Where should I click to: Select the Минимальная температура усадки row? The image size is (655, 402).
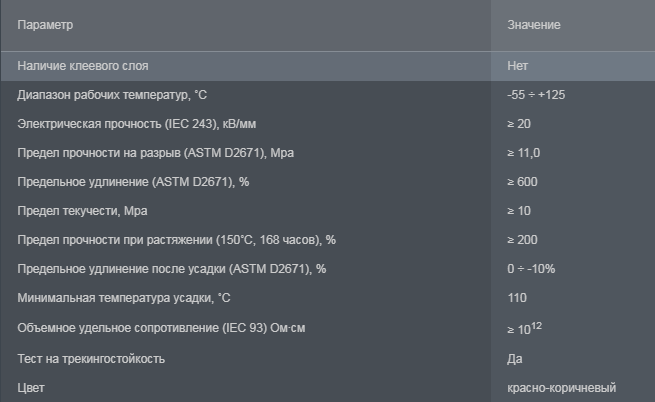click(x=328, y=298)
